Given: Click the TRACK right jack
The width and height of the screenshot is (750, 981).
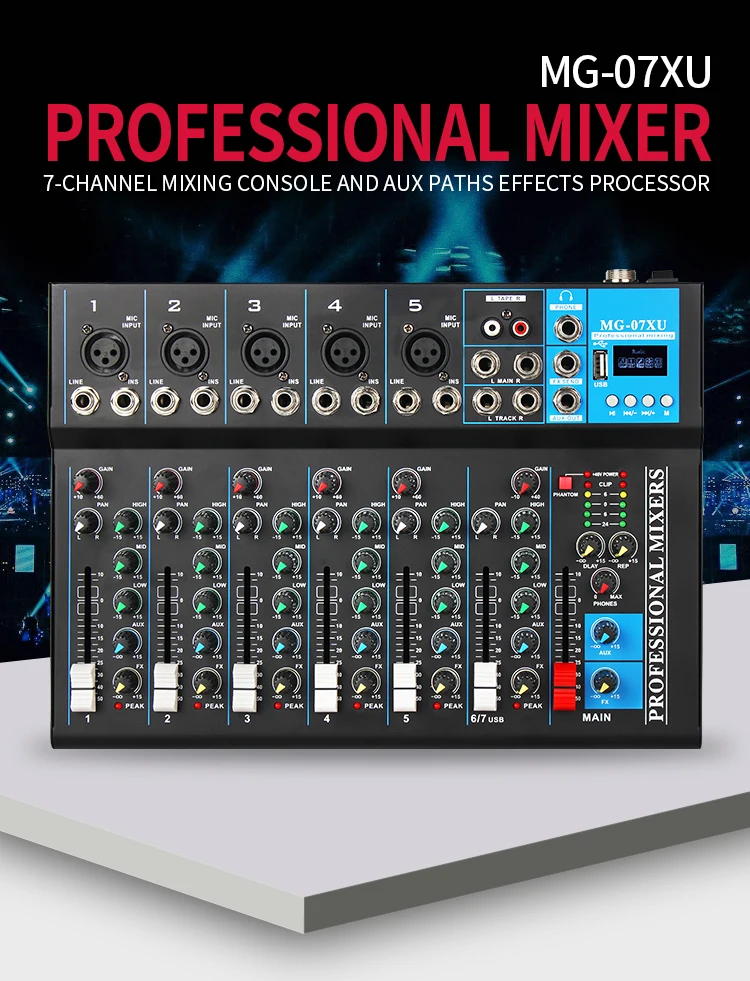Looking at the screenshot, I should (525, 402).
